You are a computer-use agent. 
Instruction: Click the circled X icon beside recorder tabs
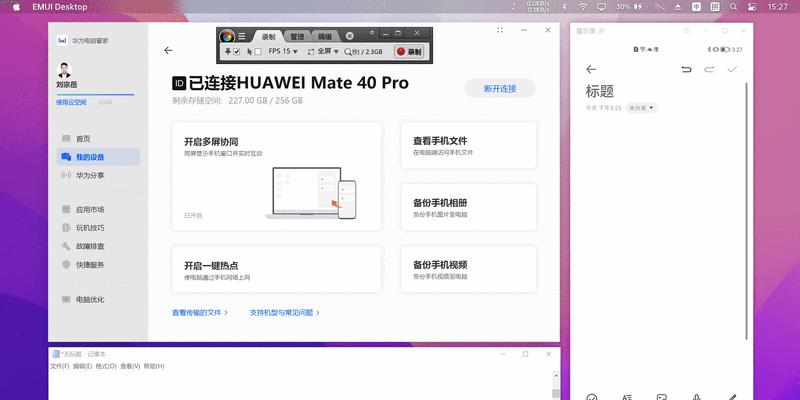(x=349, y=36)
